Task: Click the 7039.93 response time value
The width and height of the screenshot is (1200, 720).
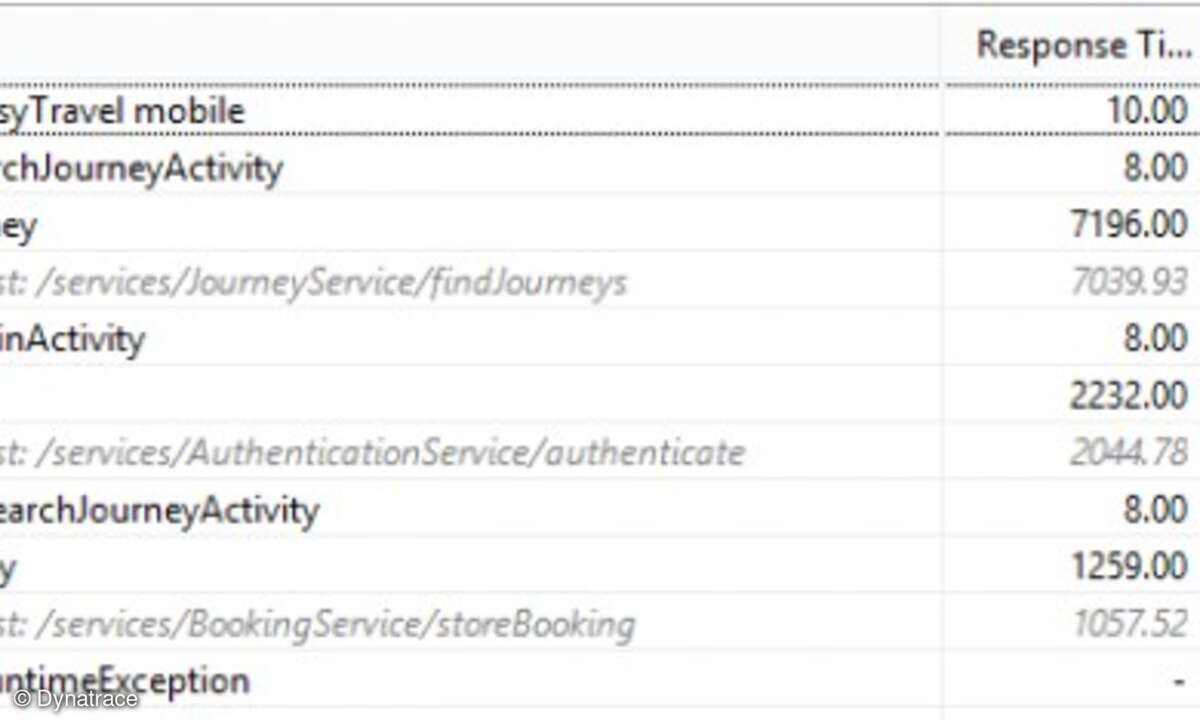Action: [1128, 283]
